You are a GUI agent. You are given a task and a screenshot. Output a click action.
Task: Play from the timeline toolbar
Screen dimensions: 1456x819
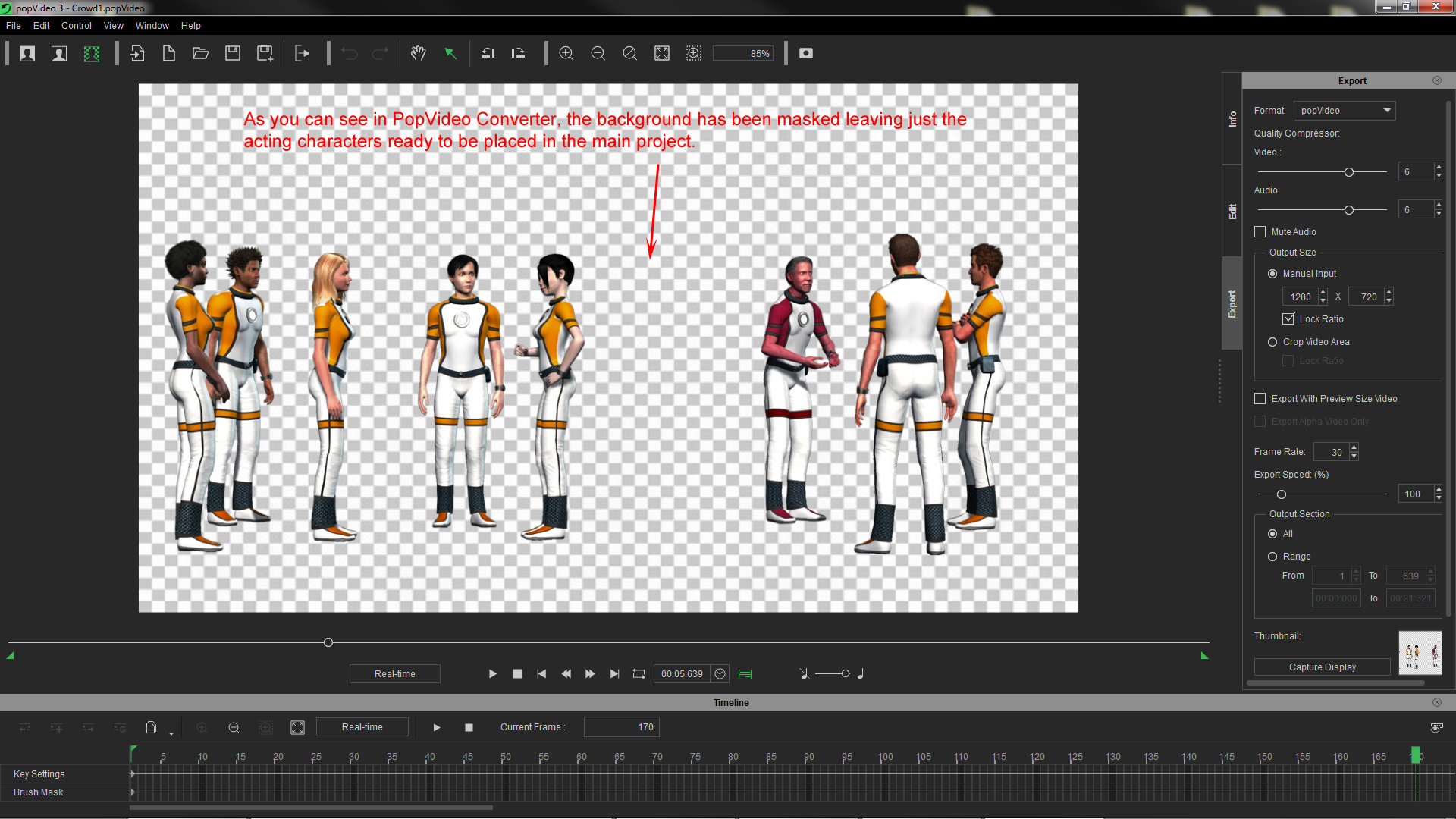click(x=437, y=727)
